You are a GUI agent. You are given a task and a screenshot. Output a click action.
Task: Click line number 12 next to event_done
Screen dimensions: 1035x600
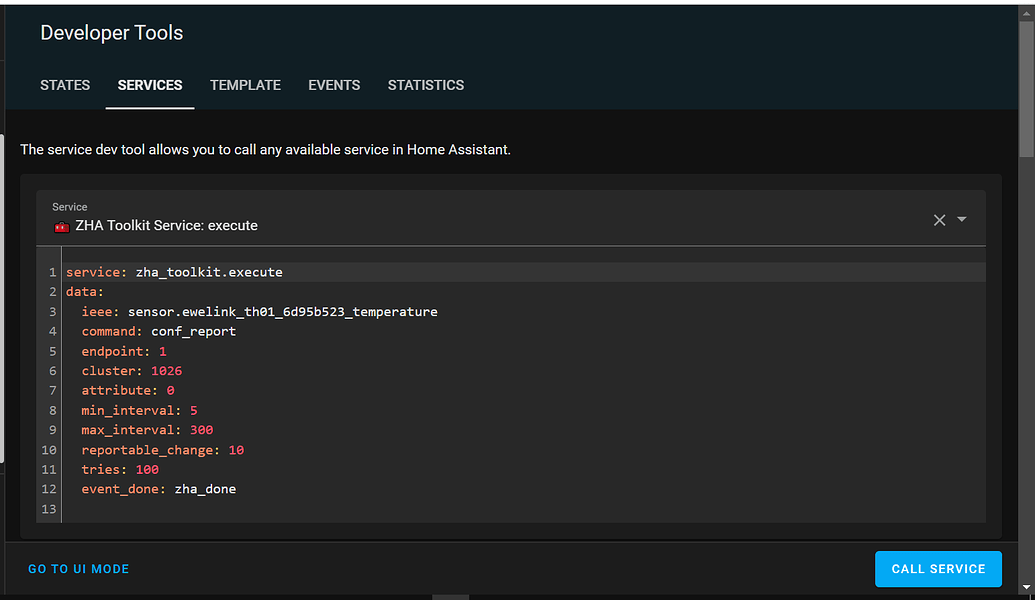[x=48, y=488]
